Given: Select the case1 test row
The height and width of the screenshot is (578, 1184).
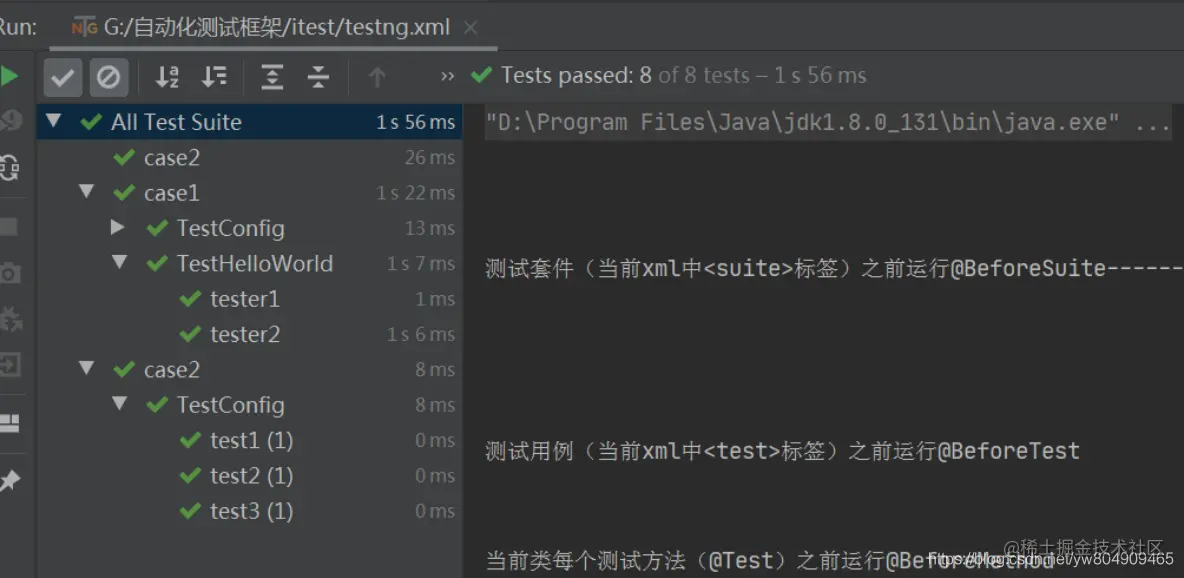Looking at the screenshot, I should 250,193.
